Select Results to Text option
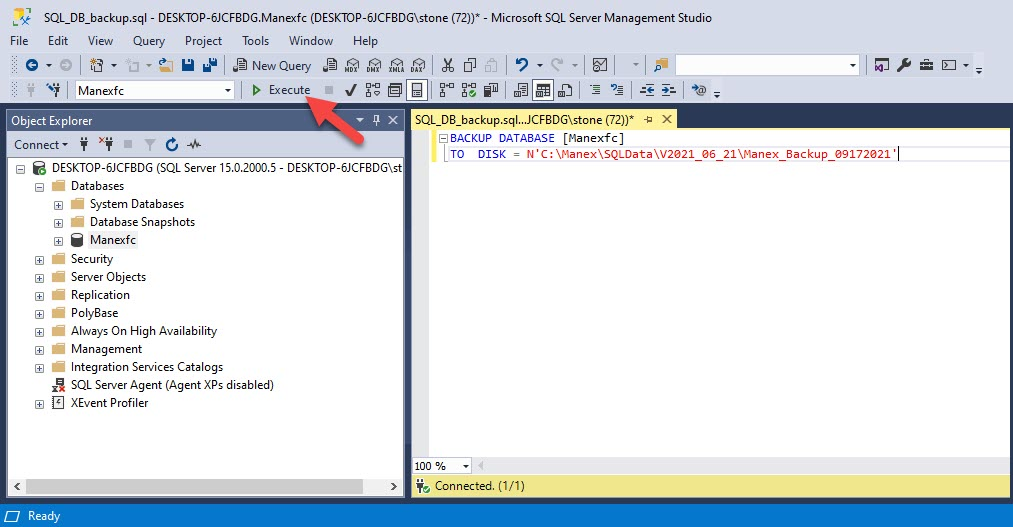Viewport: 1013px width, 527px height. pyautogui.click(x=521, y=90)
